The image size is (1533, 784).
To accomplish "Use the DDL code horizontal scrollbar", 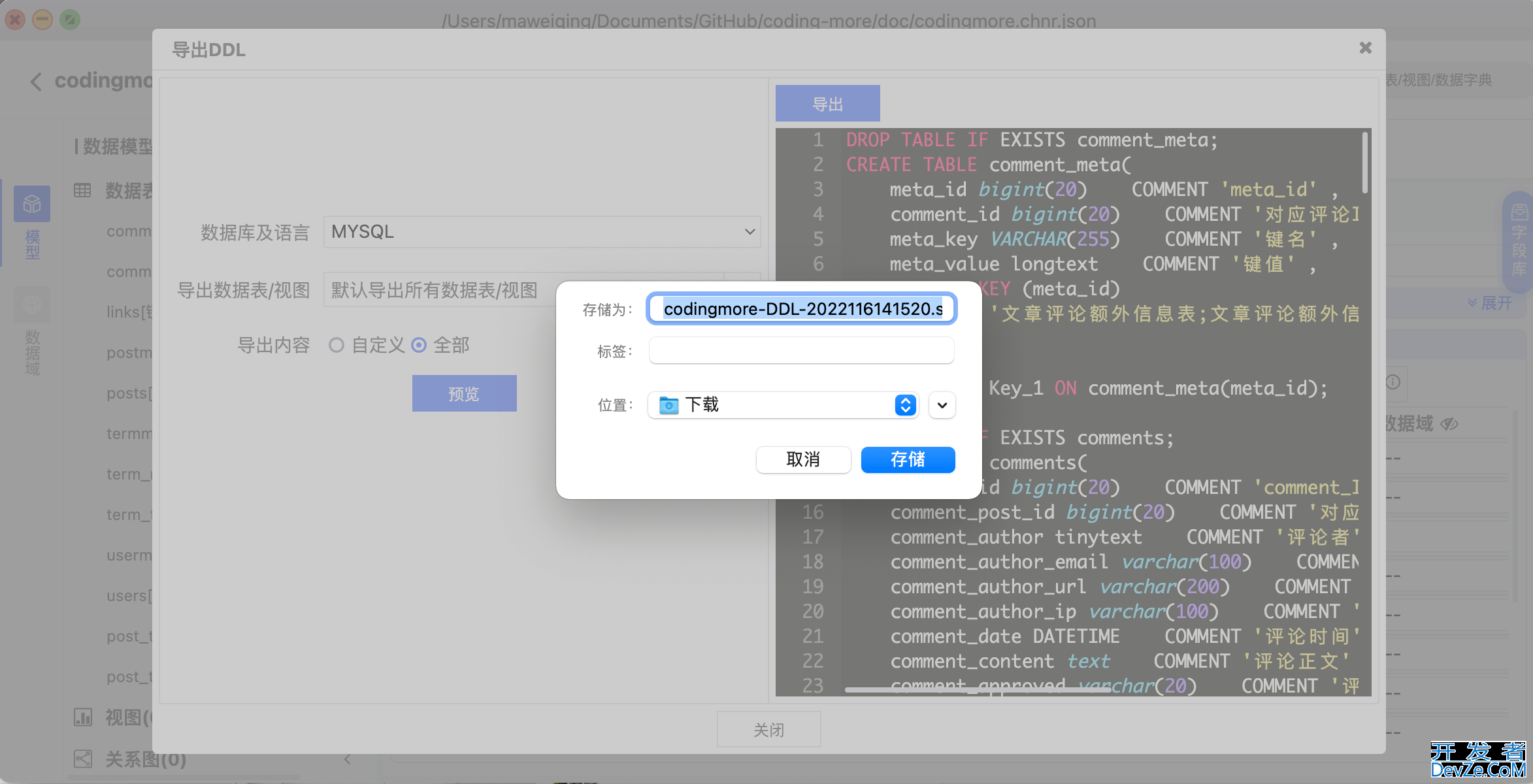I will tap(977, 689).
